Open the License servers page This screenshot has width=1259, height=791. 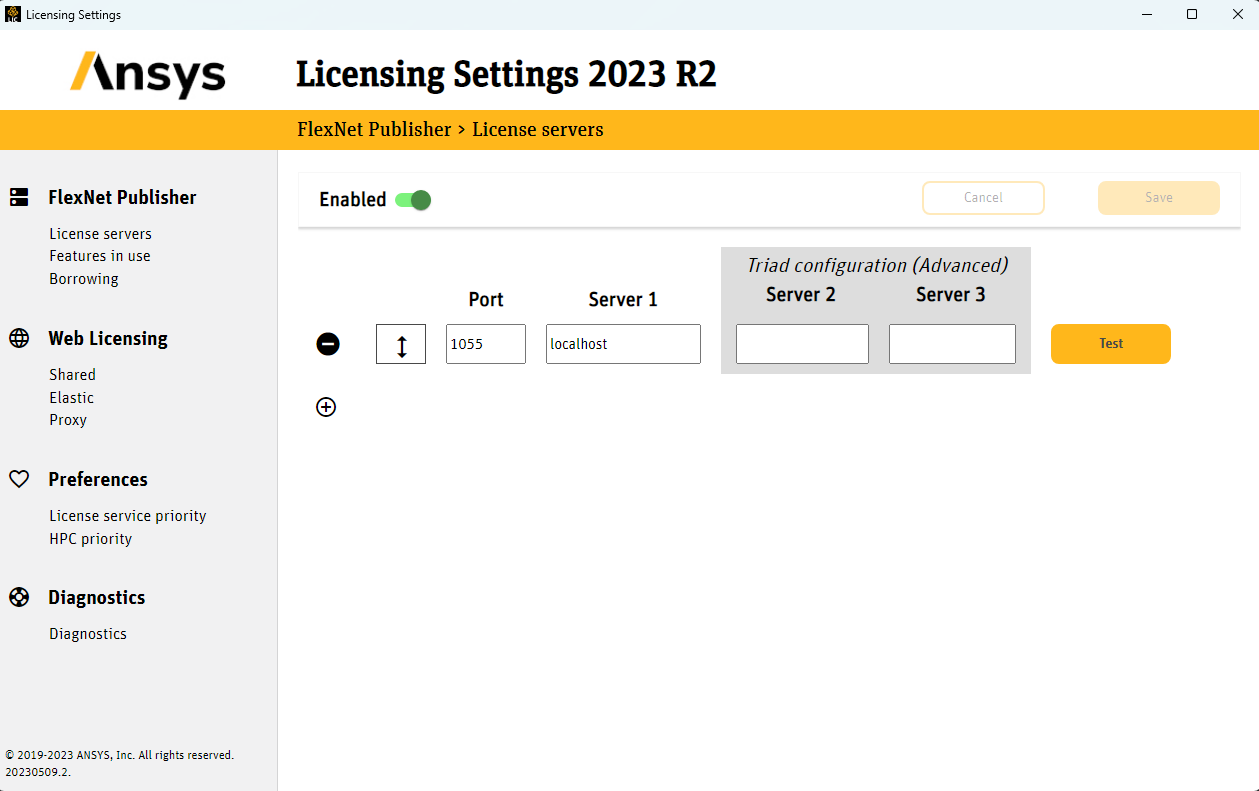pyautogui.click(x=100, y=233)
